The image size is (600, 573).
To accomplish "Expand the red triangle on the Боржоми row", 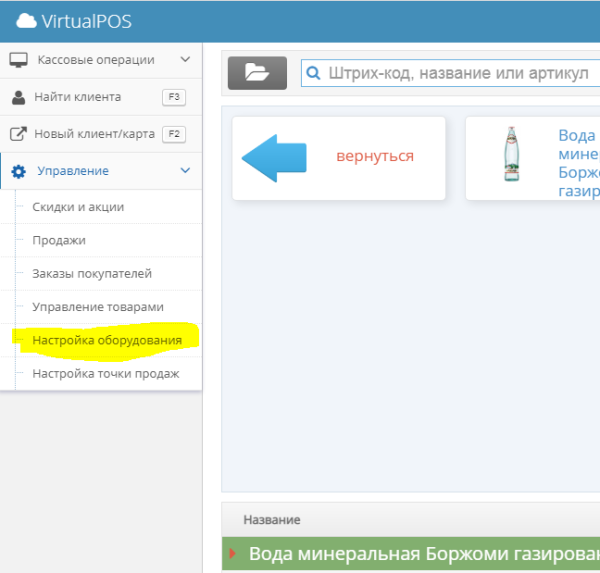I will 232,553.
